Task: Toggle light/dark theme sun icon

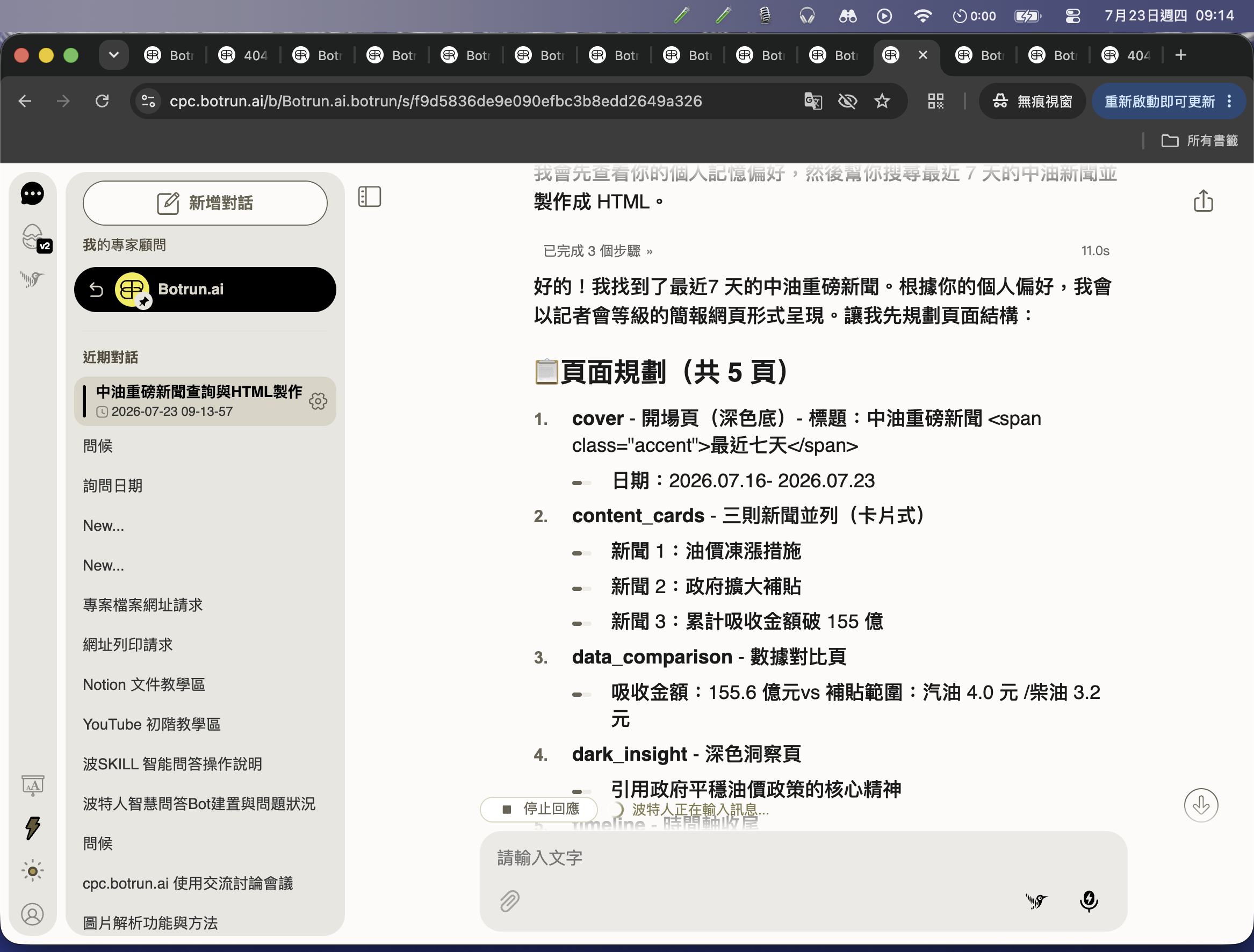Action: coord(32,870)
